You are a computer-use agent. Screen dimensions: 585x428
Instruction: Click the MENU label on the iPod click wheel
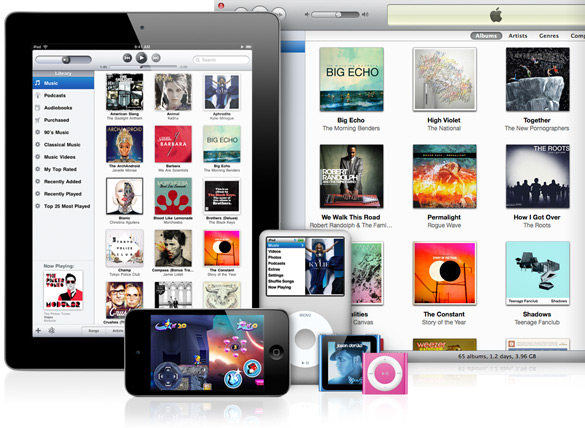(x=305, y=316)
